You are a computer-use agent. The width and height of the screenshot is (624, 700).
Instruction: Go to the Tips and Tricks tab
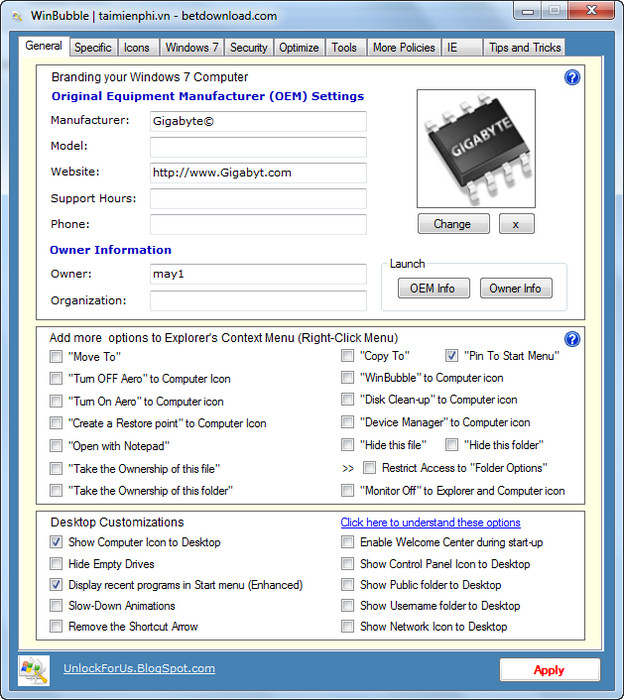(524, 47)
